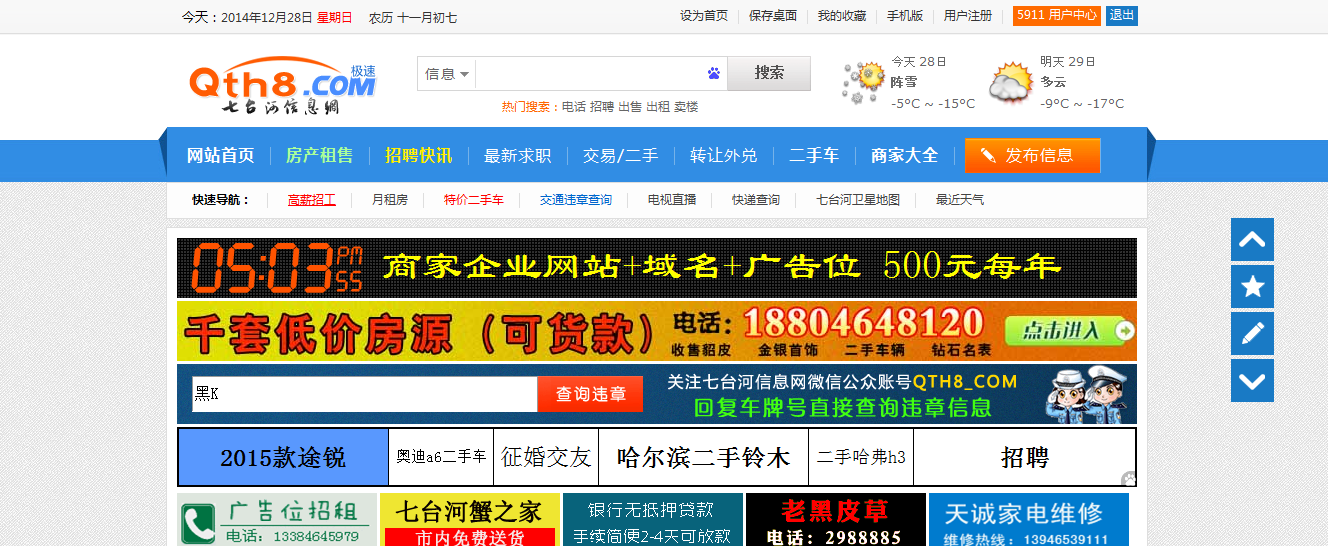Click tomorrow's cloudy weather icon

pos(1010,82)
